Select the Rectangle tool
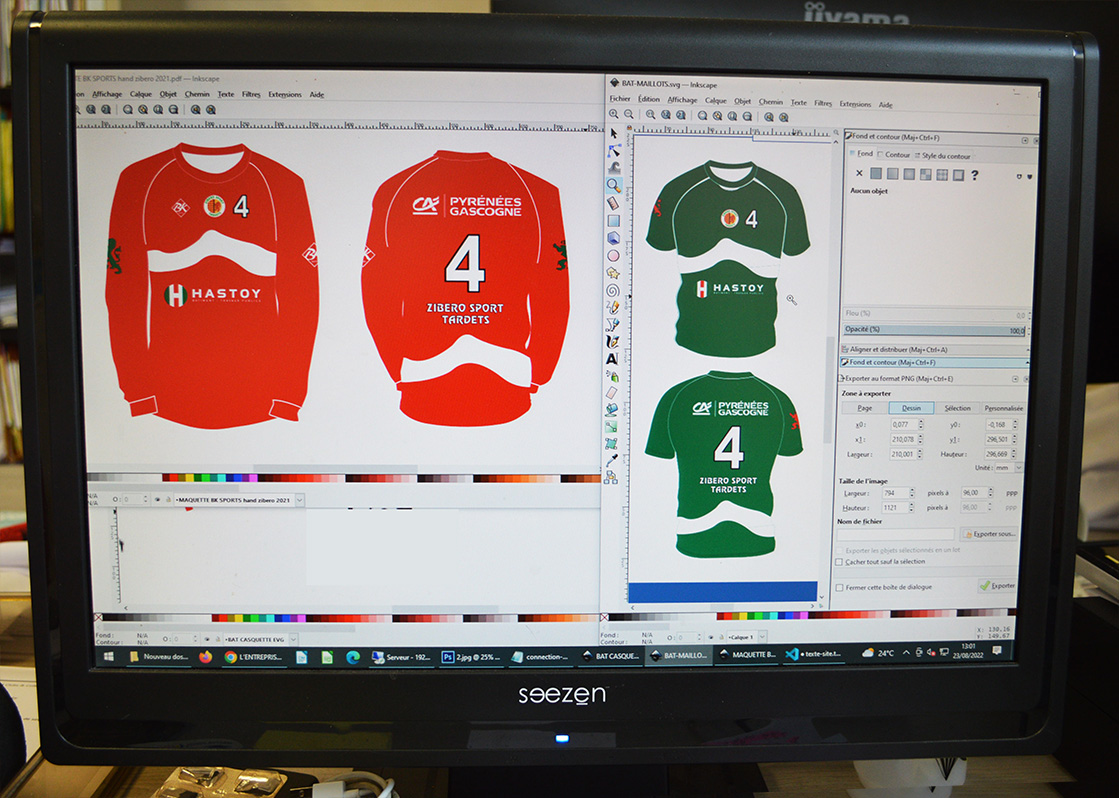This screenshot has height=798, width=1119. pos(613,221)
